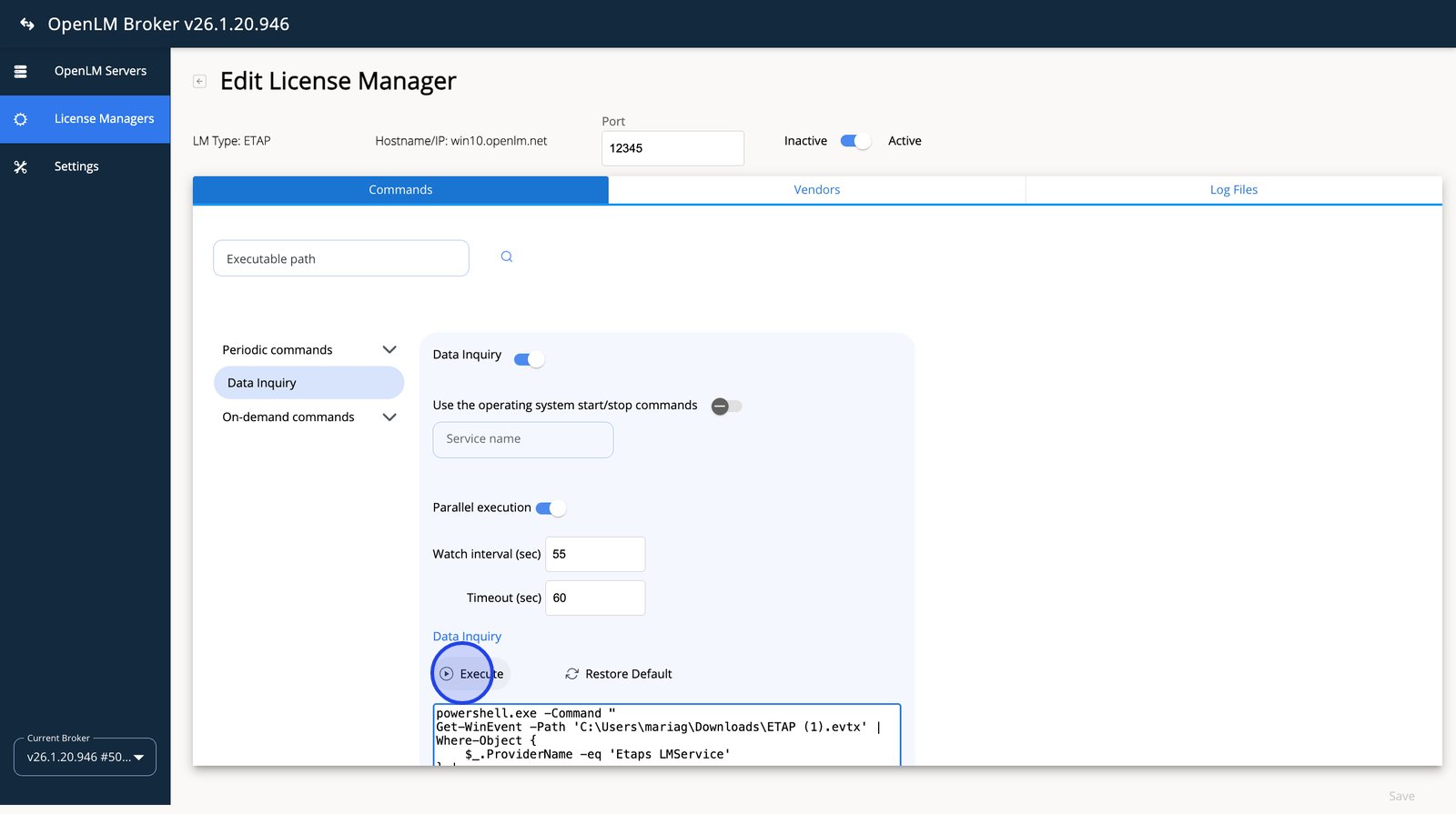Image resolution: width=1456 pixels, height=814 pixels.
Task: Open the Current Broker version dropdown
Action: (85, 757)
